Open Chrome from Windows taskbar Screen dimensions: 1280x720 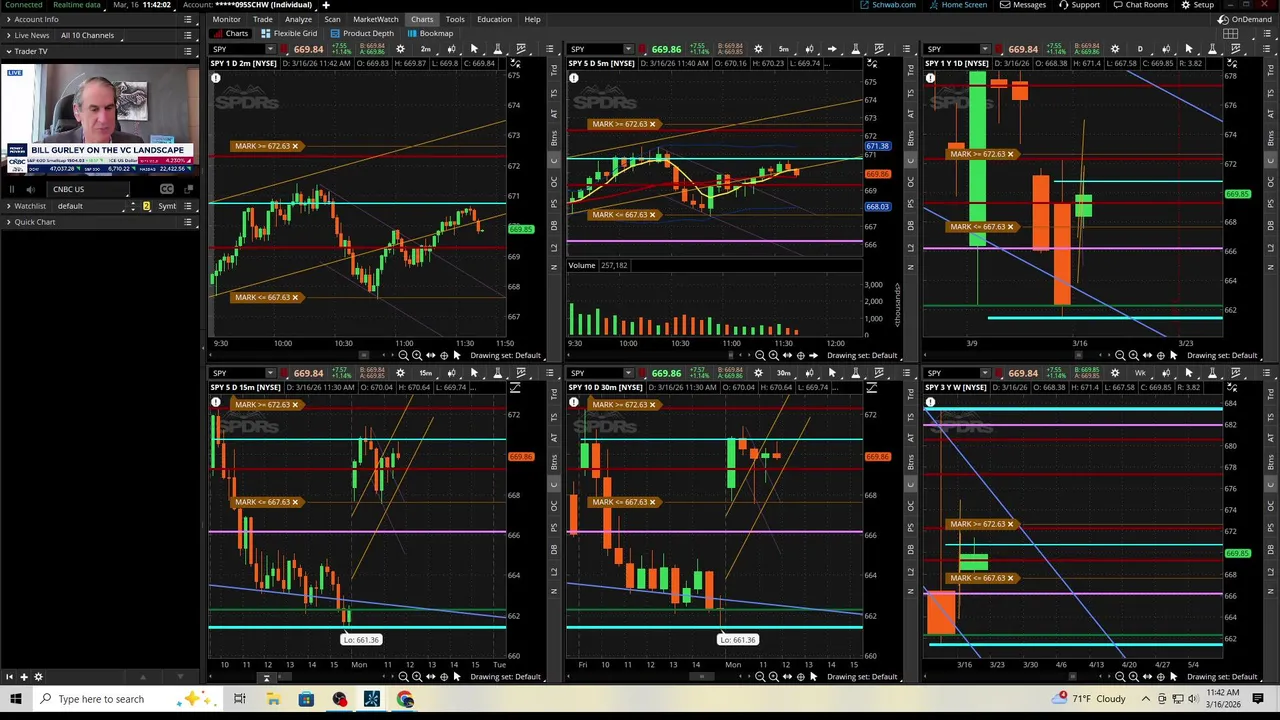(405, 699)
